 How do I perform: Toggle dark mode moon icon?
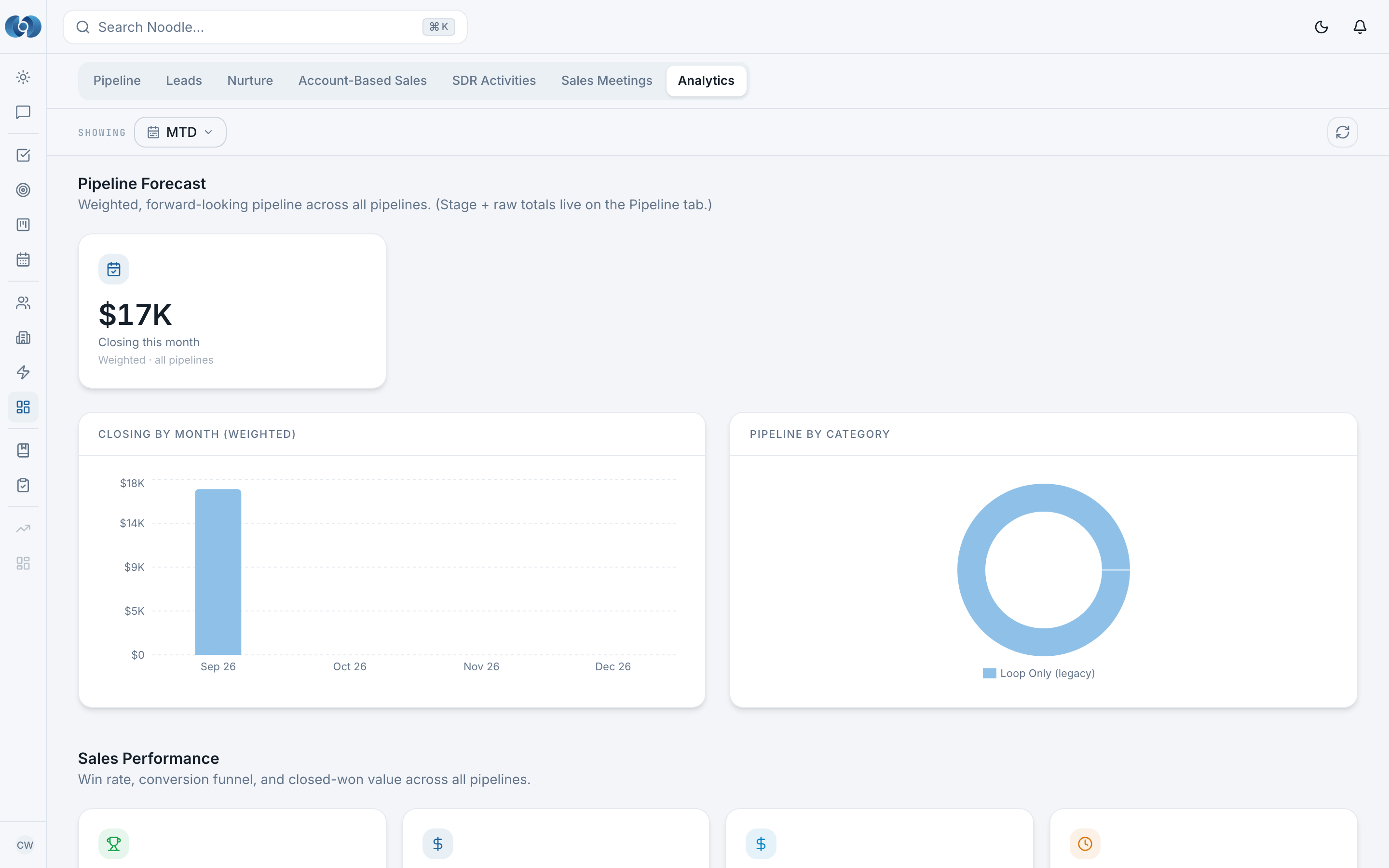click(1321, 27)
